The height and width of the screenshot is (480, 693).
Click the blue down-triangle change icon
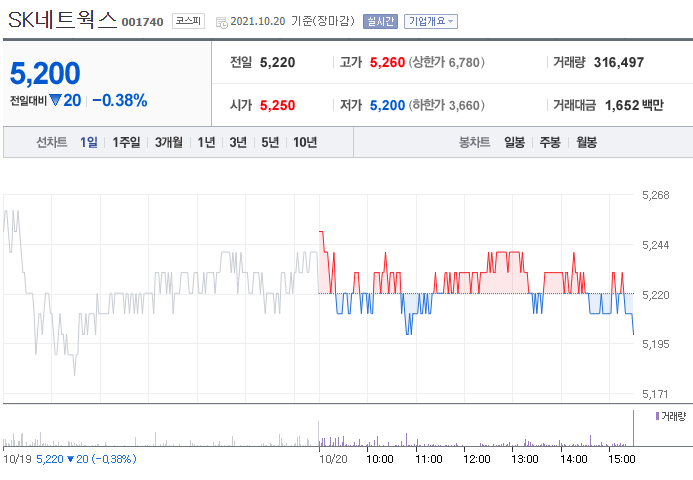click(x=55, y=100)
